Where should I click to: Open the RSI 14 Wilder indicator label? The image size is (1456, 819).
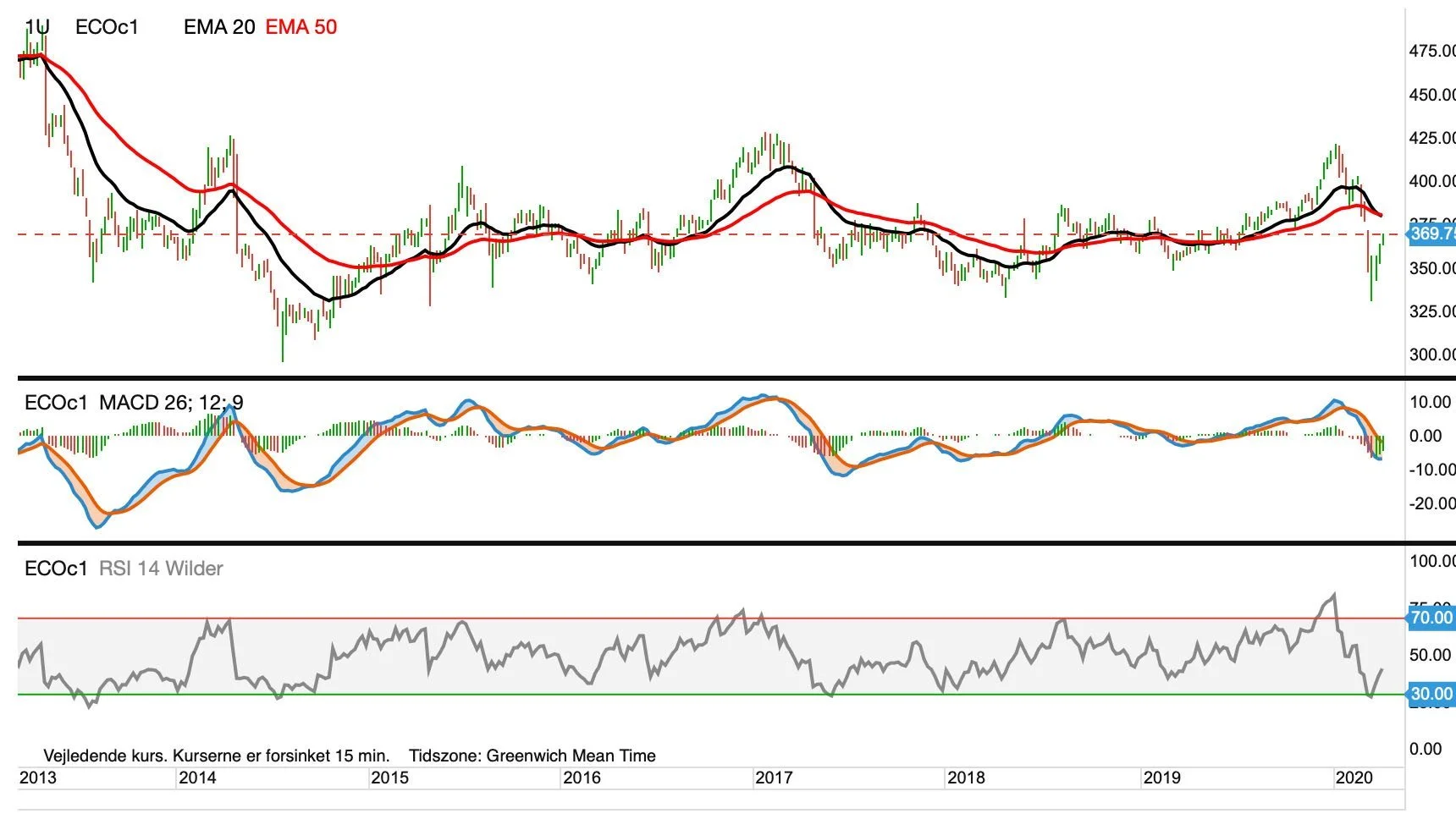[x=161, y=569]
